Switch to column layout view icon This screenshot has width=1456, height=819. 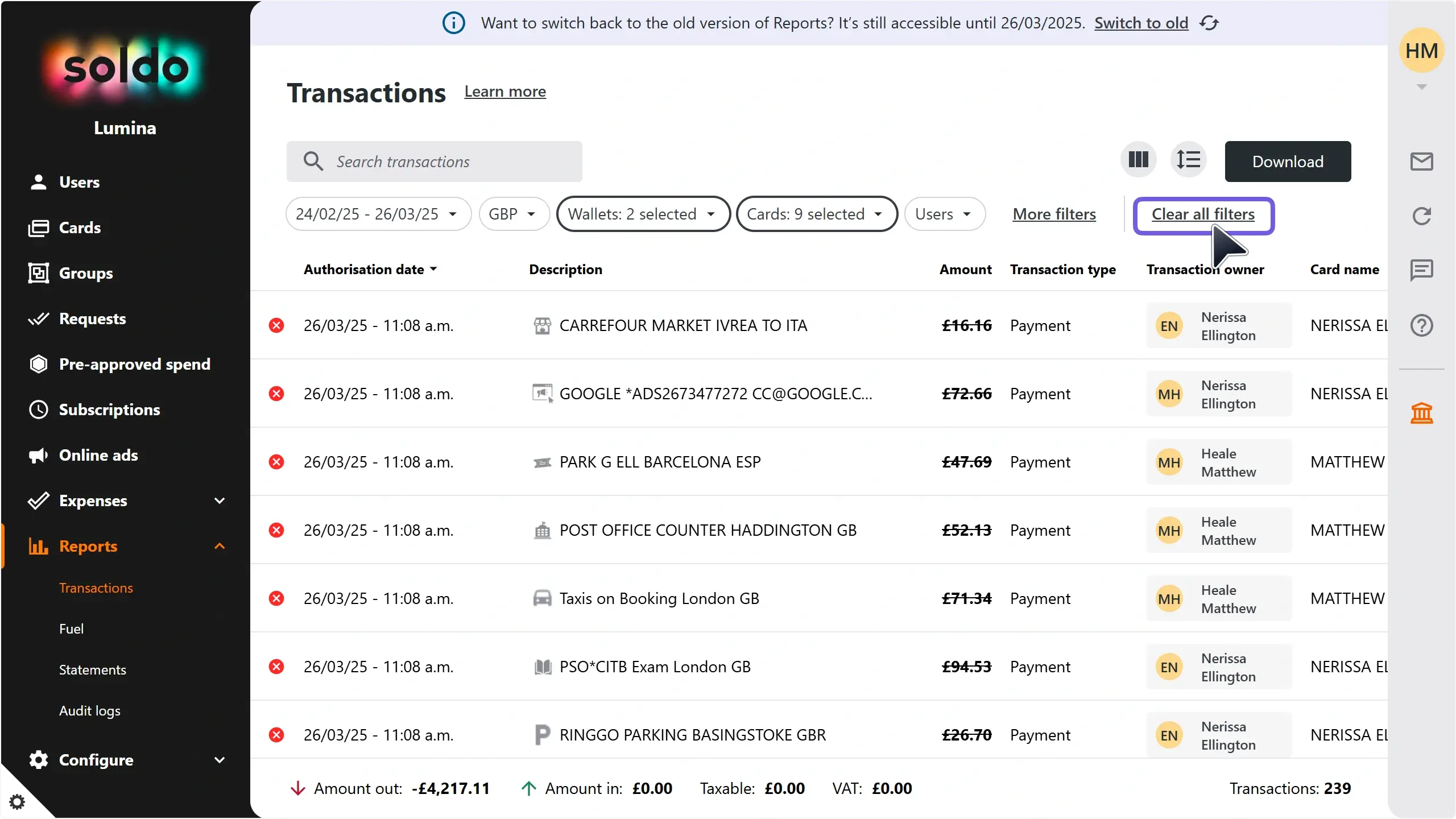click(1137, 160)
